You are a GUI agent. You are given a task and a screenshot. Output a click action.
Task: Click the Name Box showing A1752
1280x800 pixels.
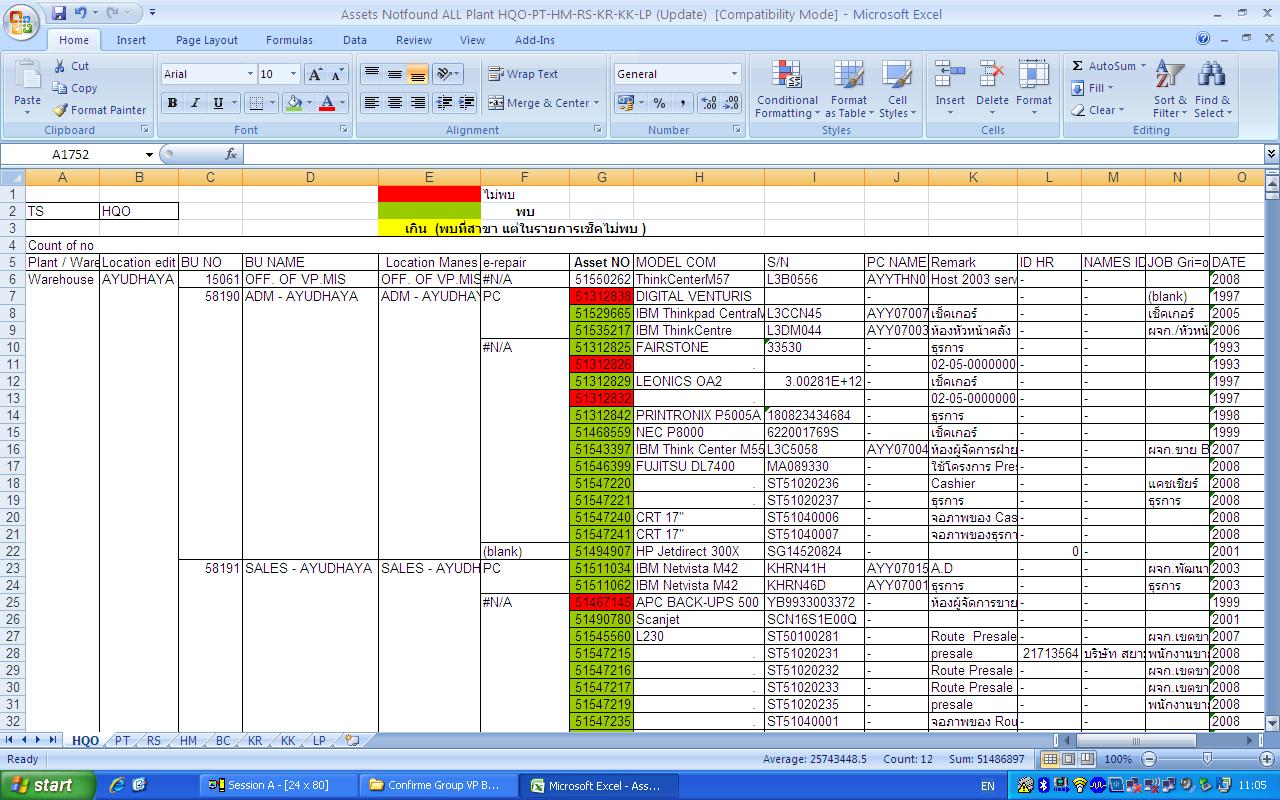71,154
